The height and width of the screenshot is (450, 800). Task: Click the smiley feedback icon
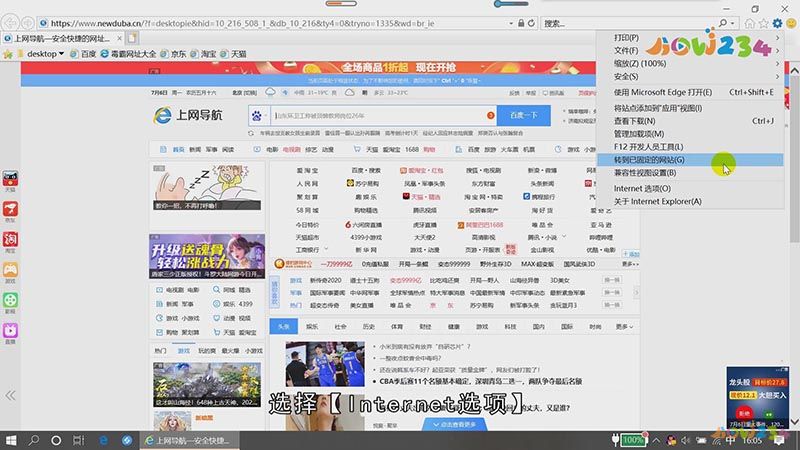[791, 23]
